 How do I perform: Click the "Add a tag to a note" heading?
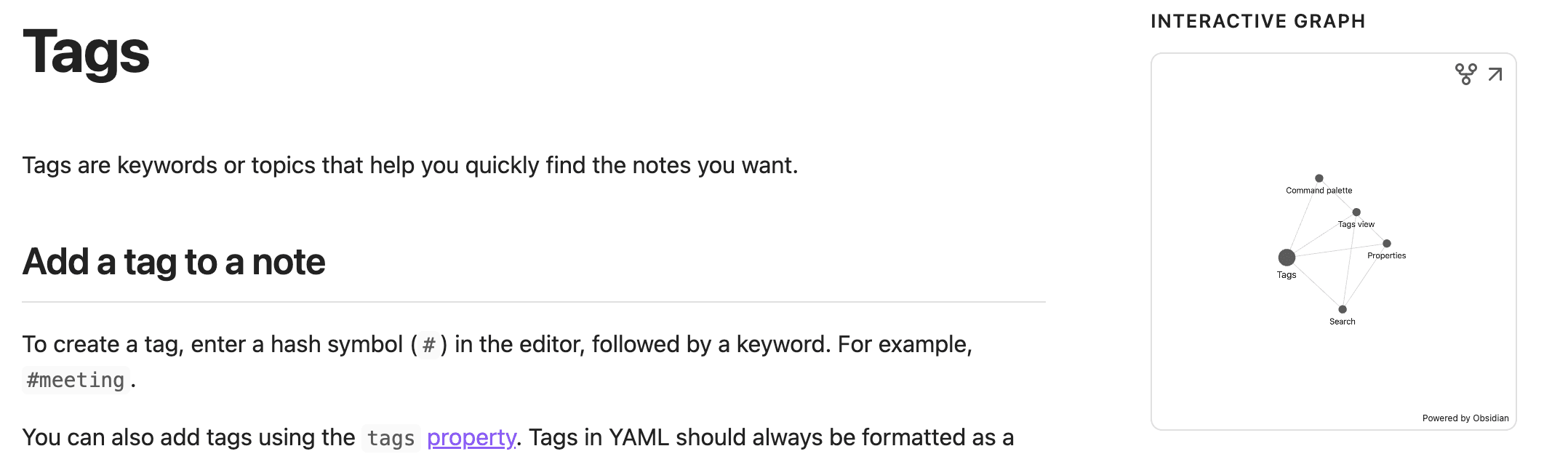(x=174, y=262)
